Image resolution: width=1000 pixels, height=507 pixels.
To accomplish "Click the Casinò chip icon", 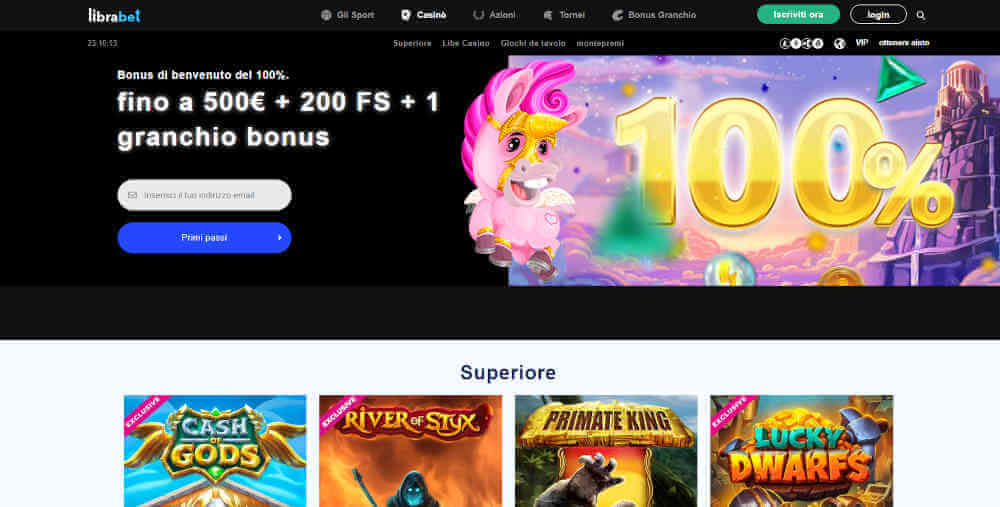I will coord(406,15).
